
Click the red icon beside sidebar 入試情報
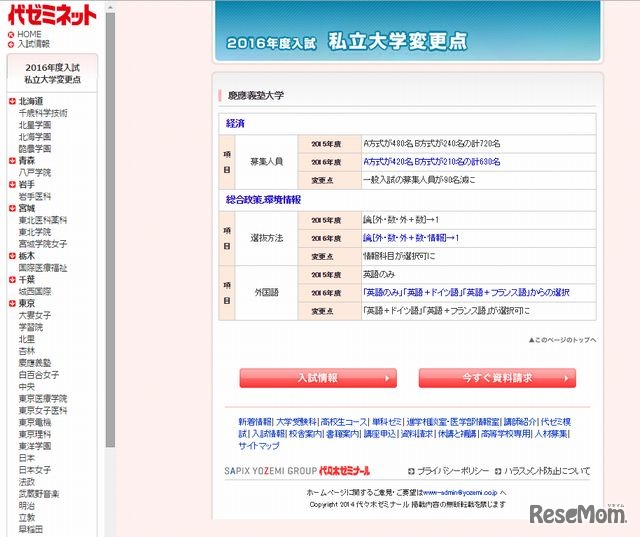click(x=11, y=44)
